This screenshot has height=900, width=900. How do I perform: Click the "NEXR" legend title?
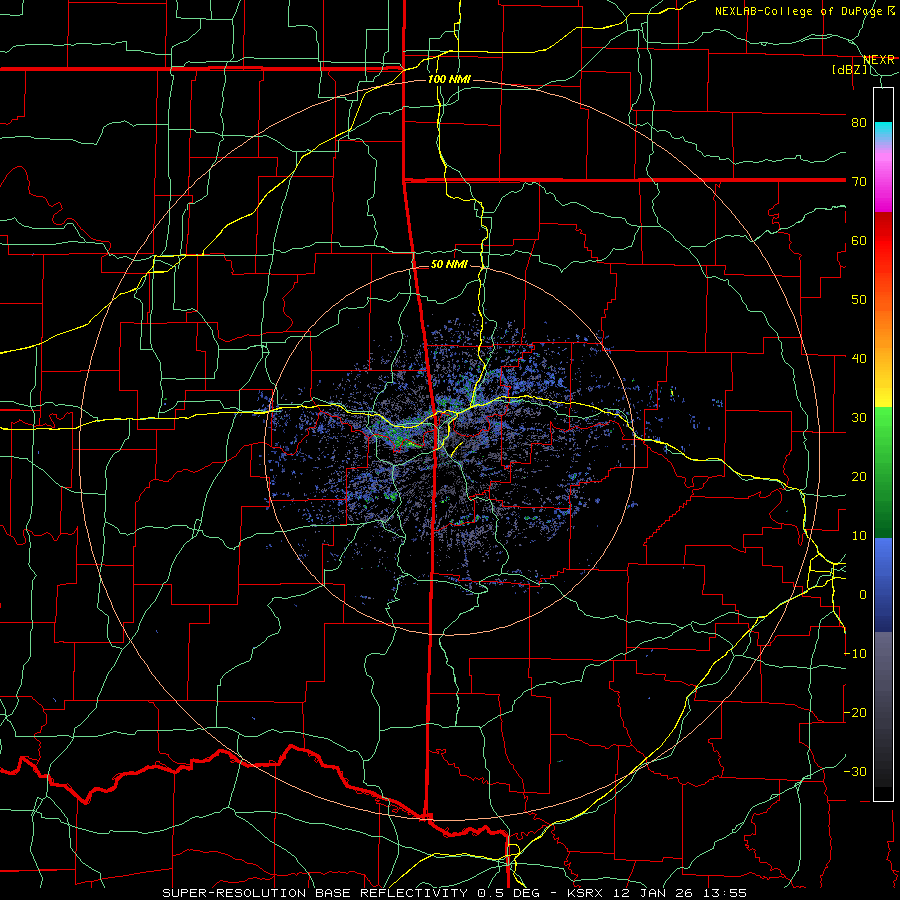[879, 60]
